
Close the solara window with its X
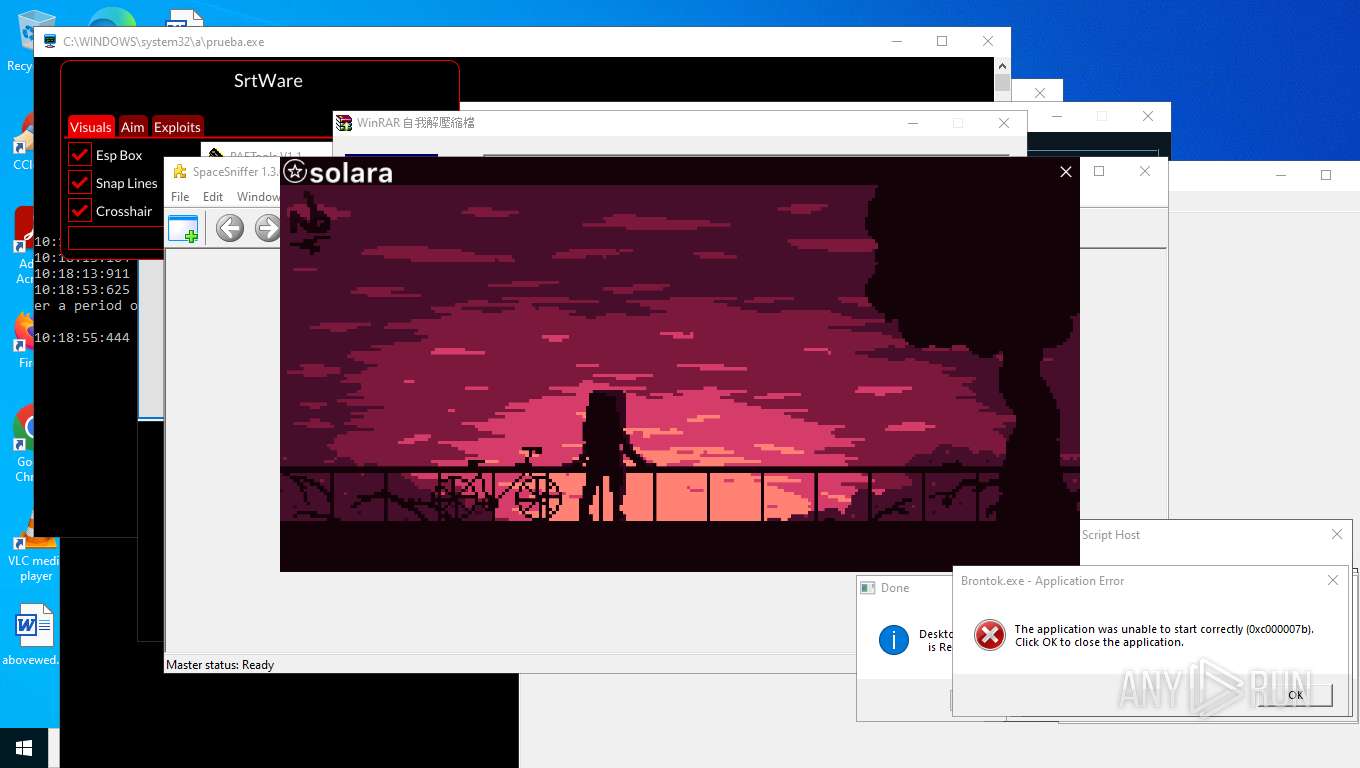(1066, 172)
